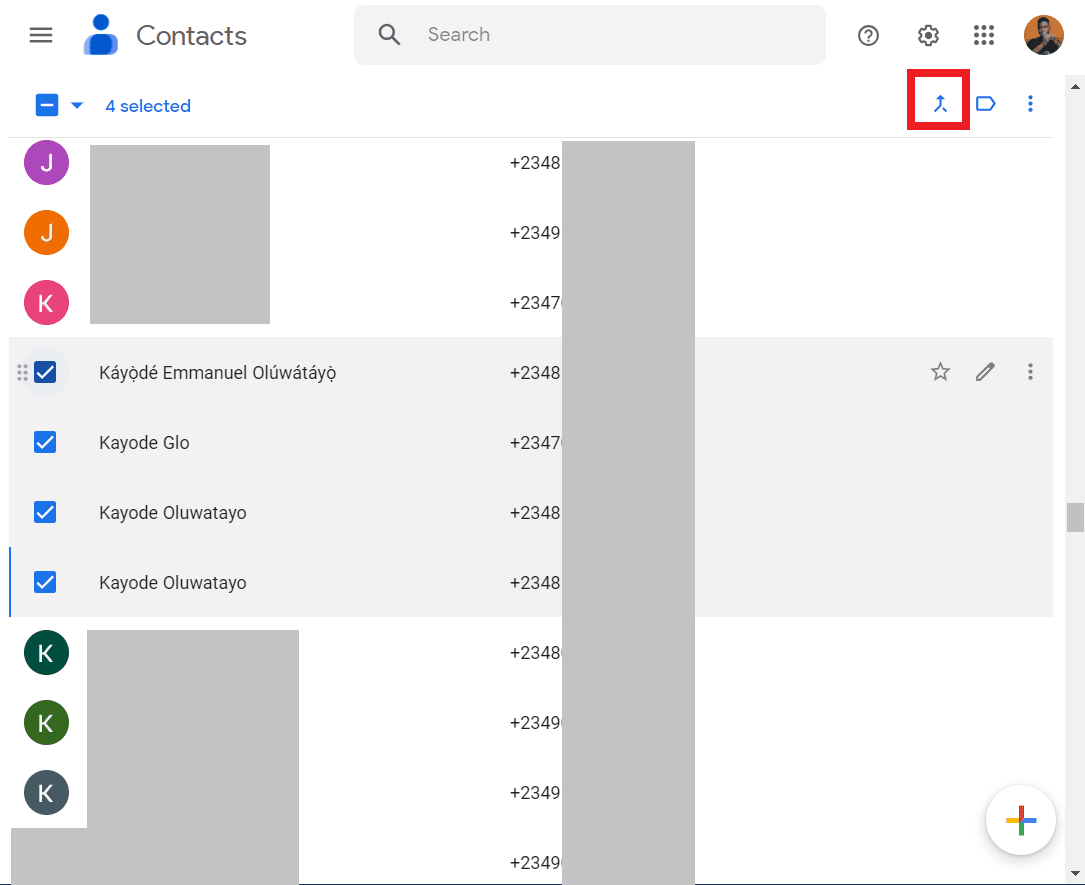Click the Contacts app title logo
Viewport: 1085px width, 885px height.
point(166,36)
